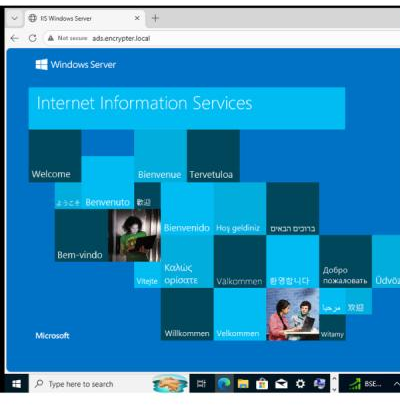The height and width of the screenshot is (420, 400).
Task: Open Microsoft Store from the taskbar
Action: 262,384
